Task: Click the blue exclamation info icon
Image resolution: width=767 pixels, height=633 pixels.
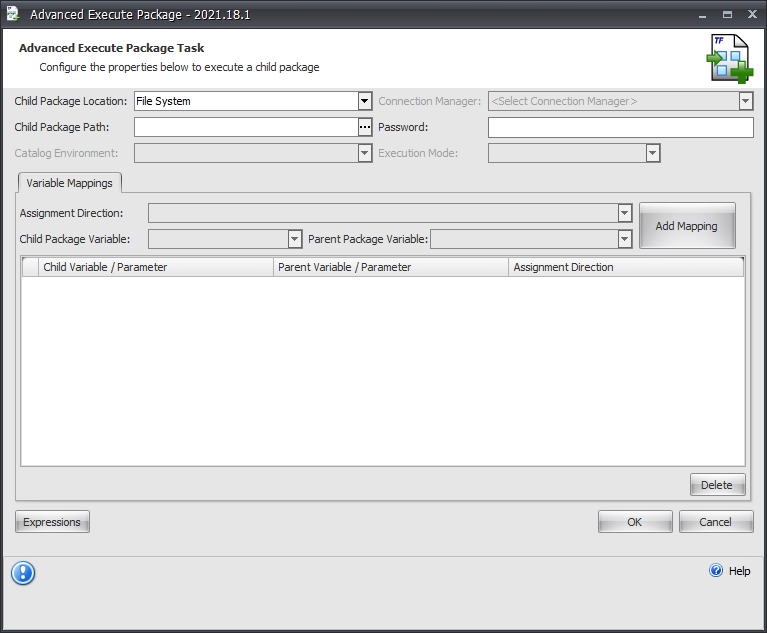Action: click(x=23, y=573)
